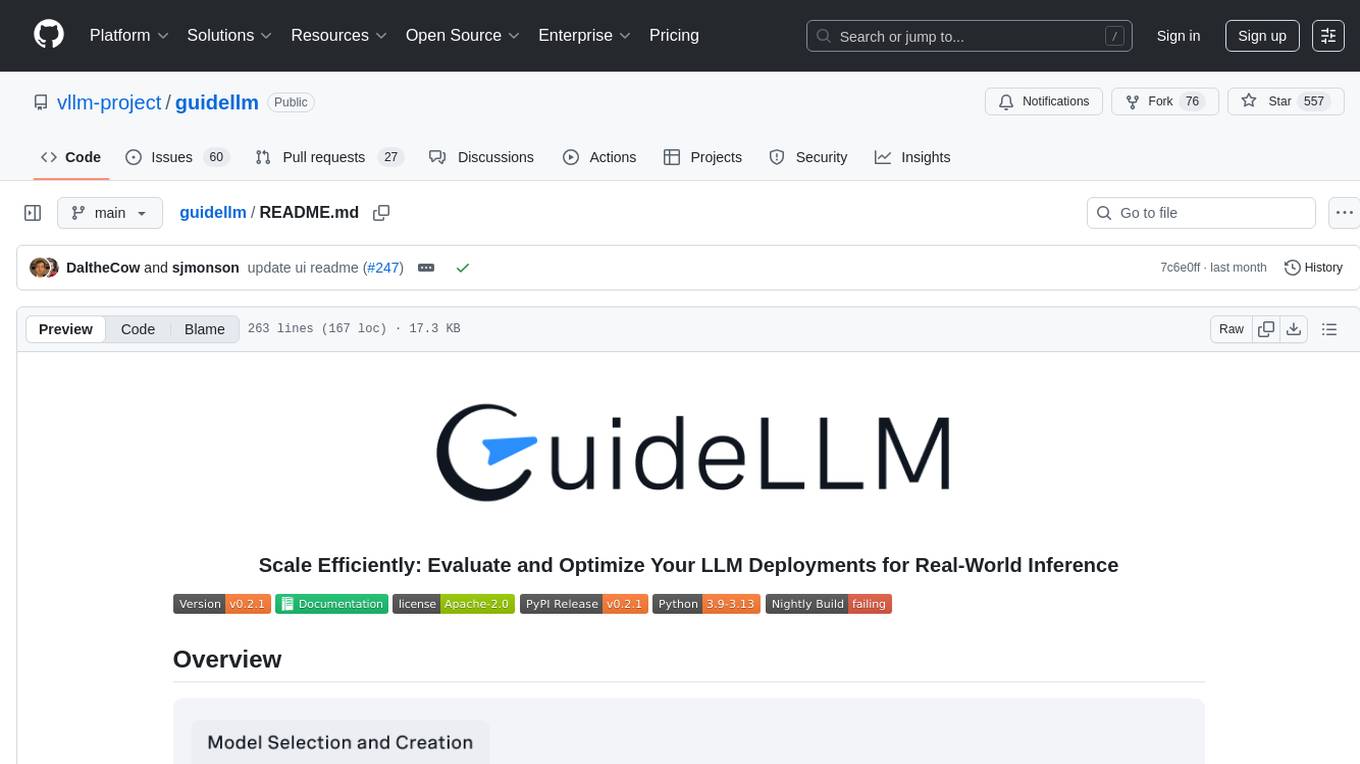
Task: Open the vllm-project owner link
Action: click(x=109, y=102)
